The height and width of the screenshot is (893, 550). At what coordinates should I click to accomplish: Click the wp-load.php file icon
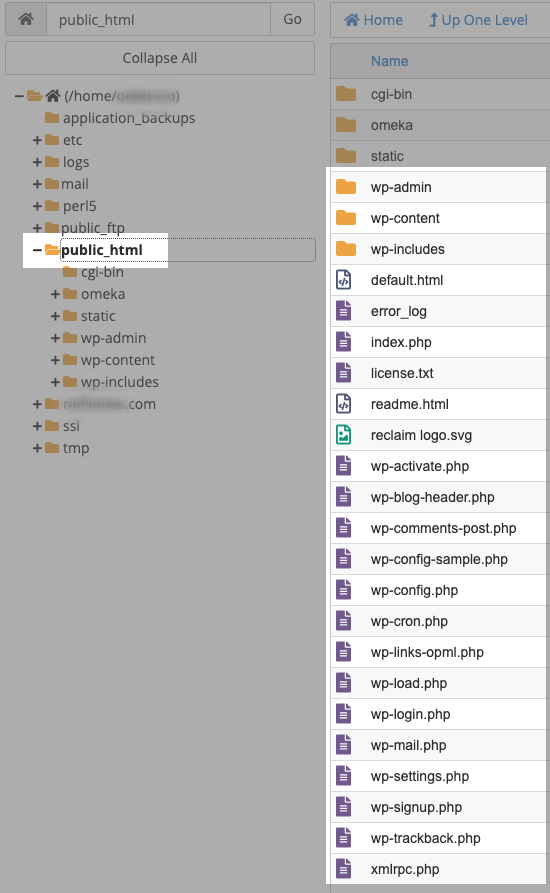(343, 683)
